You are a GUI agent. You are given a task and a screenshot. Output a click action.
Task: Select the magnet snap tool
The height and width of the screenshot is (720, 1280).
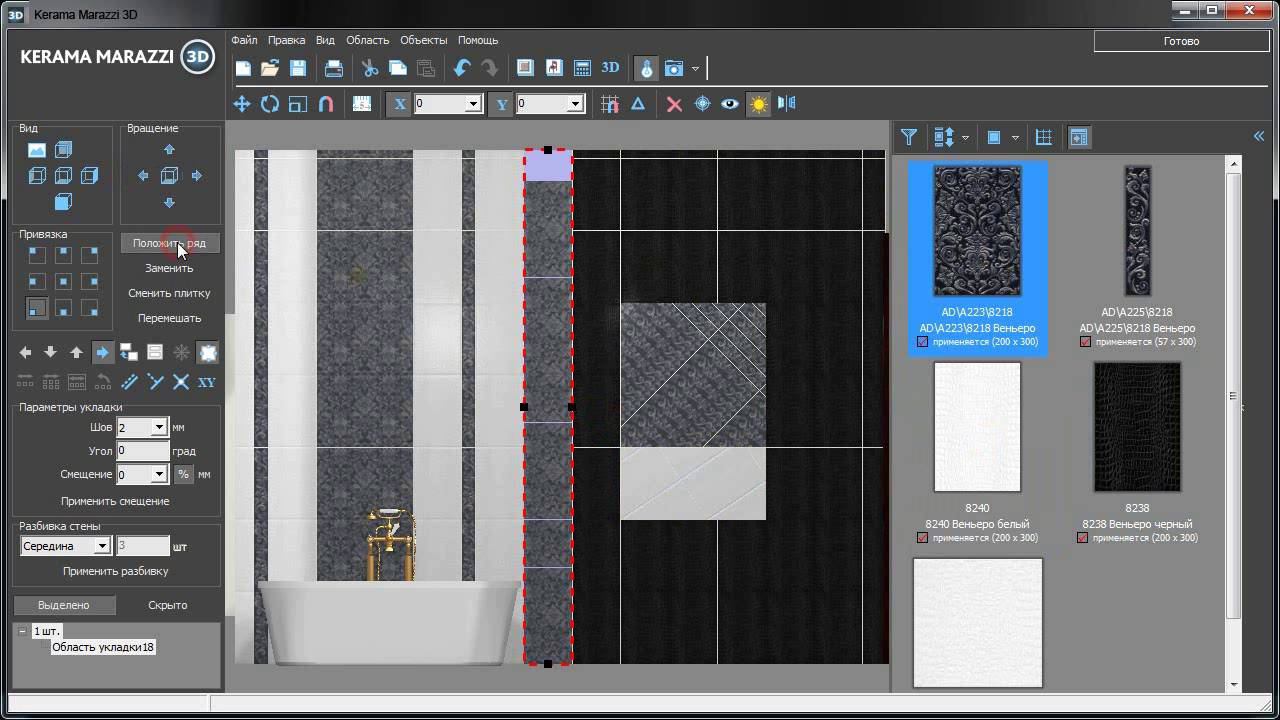click(325, 104)
